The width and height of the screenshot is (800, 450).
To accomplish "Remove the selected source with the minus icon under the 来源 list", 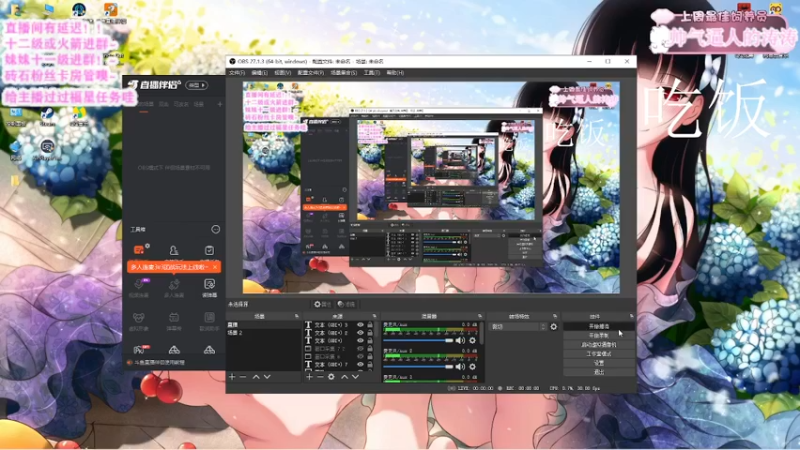I will point(320,377).
